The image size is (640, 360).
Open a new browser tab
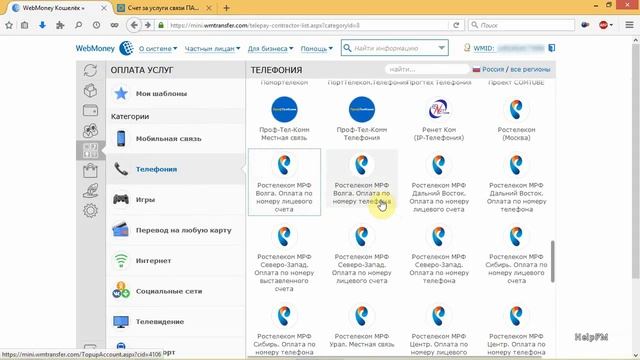(227, 8)
